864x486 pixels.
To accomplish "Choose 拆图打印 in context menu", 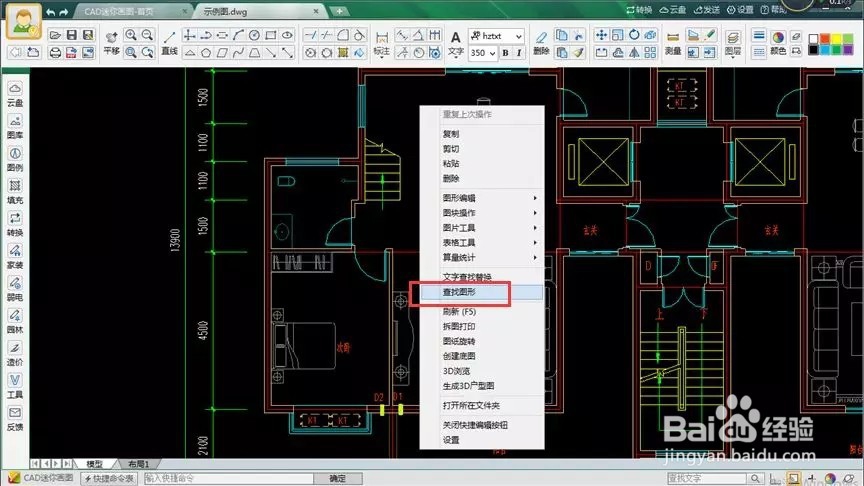I will [482, 326].
